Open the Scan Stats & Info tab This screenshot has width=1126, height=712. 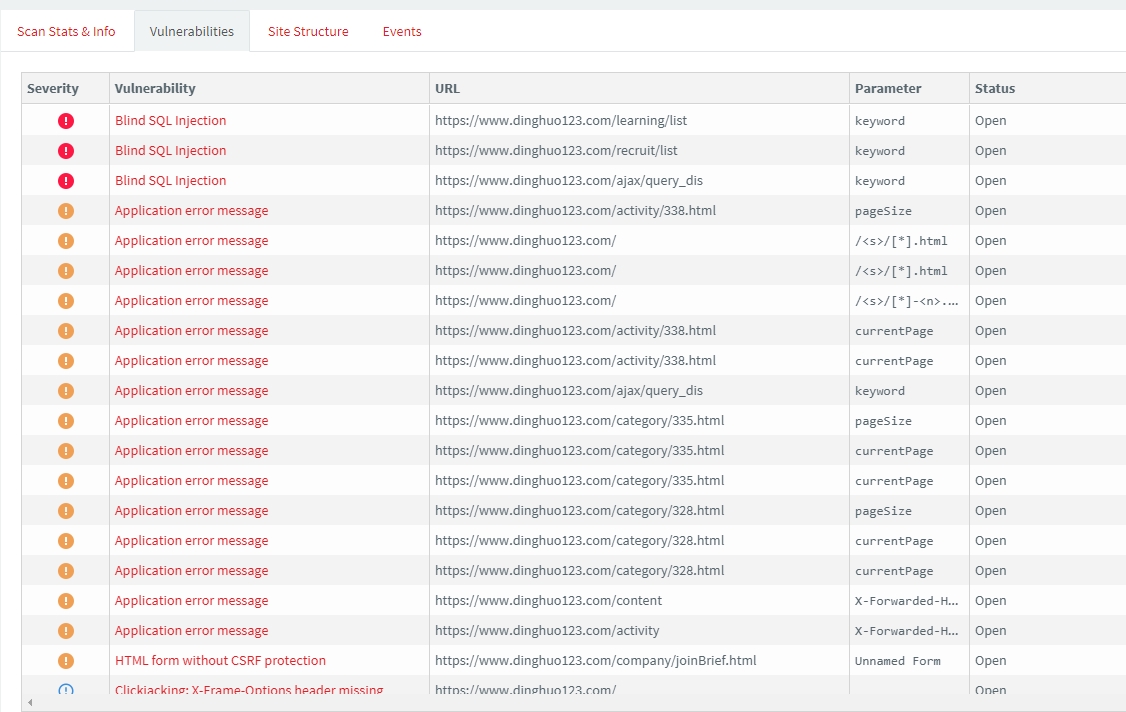[66, 32]
